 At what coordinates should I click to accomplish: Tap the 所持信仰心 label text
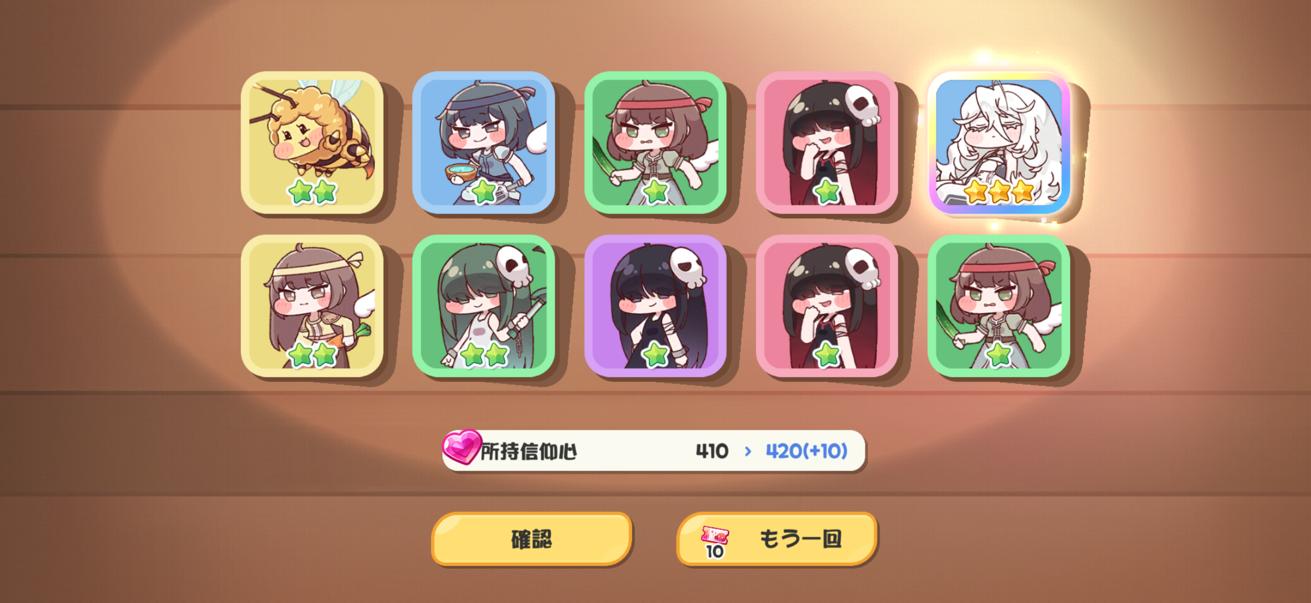pyautogui.click(x=529, y=451)
